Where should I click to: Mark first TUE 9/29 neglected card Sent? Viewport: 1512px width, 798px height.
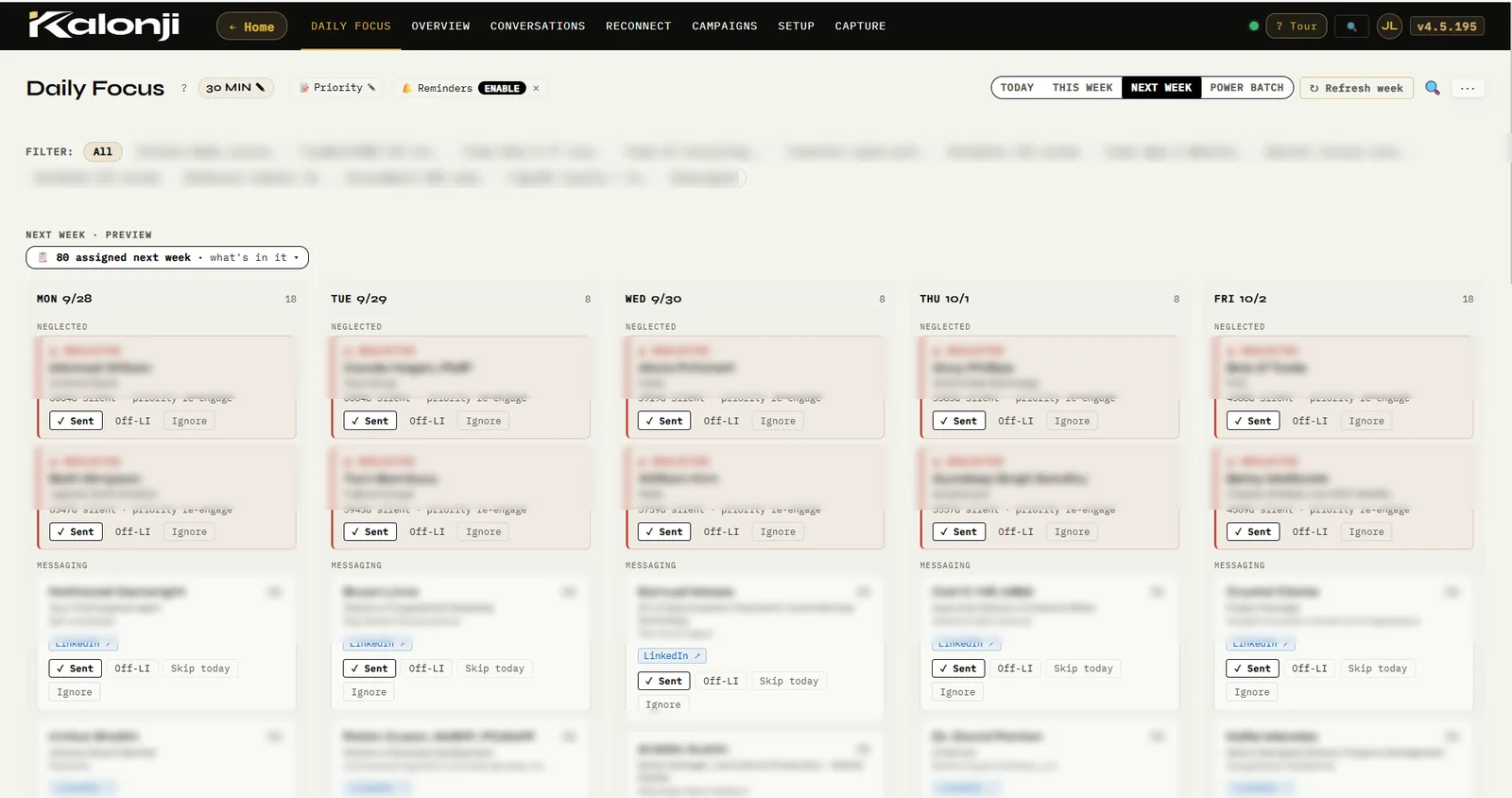point(370,421)
